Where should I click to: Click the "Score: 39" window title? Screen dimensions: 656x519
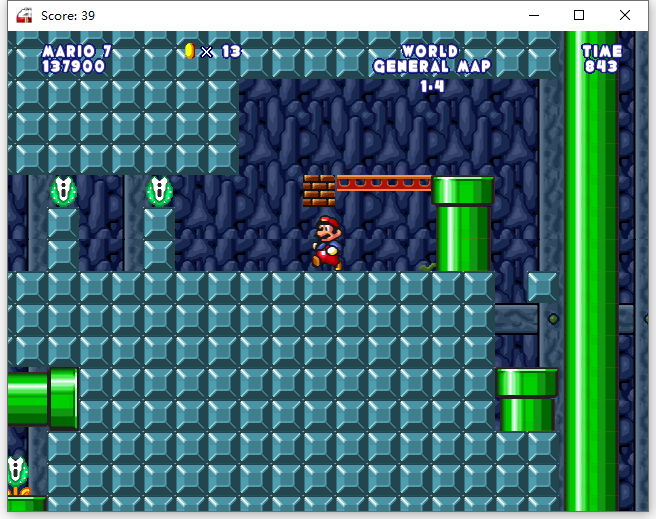pyautogui.click(x=68, y=15)
